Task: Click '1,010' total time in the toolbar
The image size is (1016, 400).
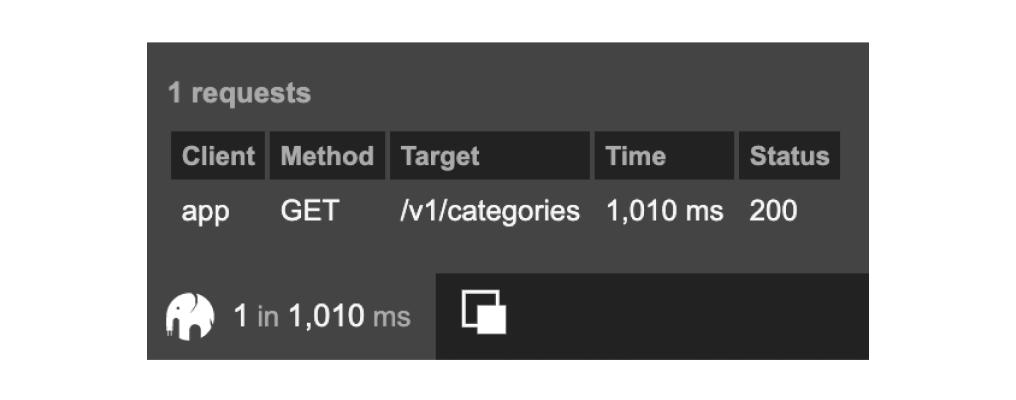Action: coord(326,317)
